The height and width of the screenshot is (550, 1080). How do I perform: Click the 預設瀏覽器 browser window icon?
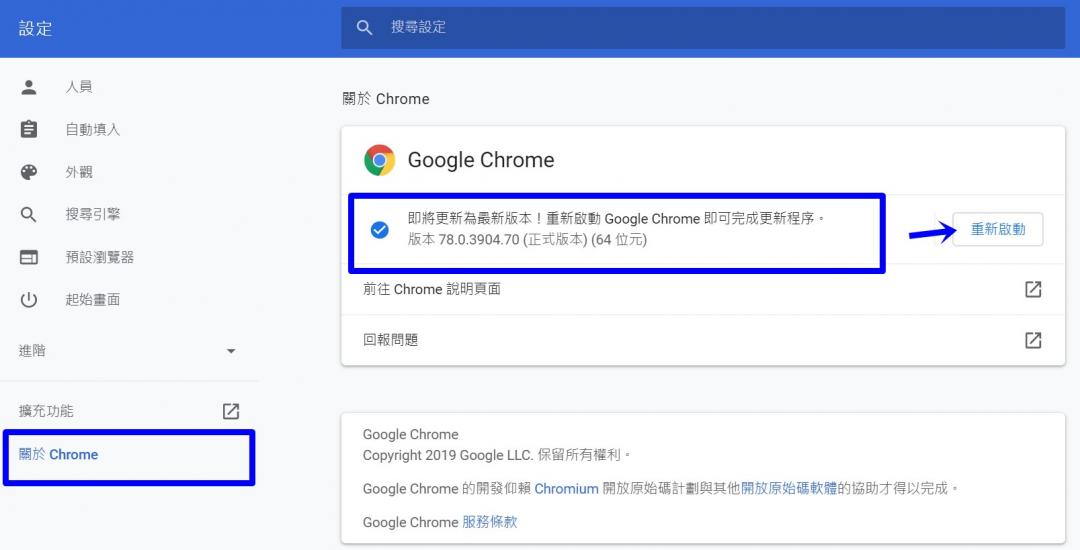click(x=29, y=257)
